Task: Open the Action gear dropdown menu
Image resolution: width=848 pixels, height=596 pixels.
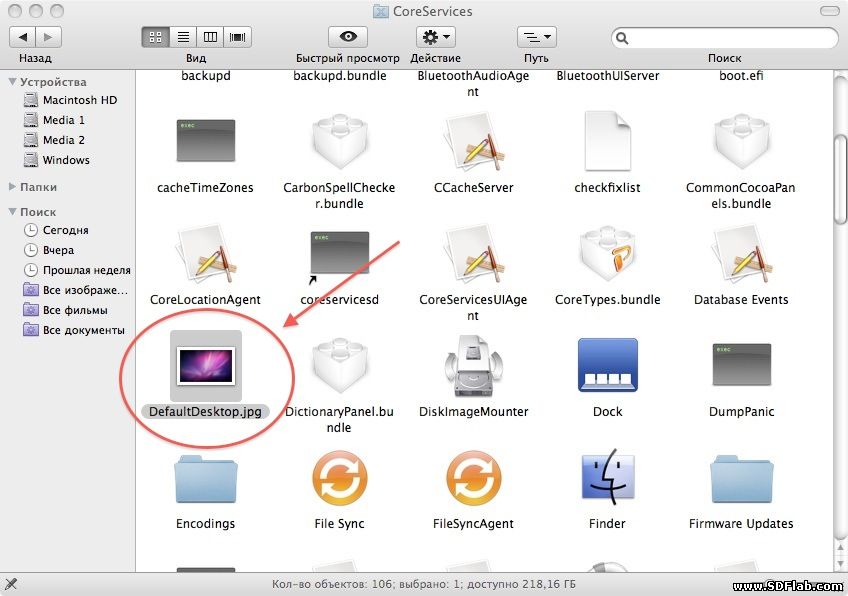Action: click(x=435, y=37)
